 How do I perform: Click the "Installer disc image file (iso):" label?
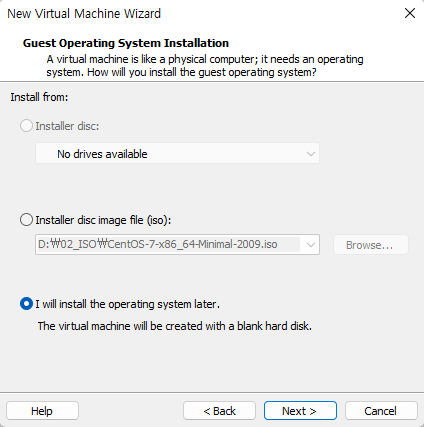103,220
